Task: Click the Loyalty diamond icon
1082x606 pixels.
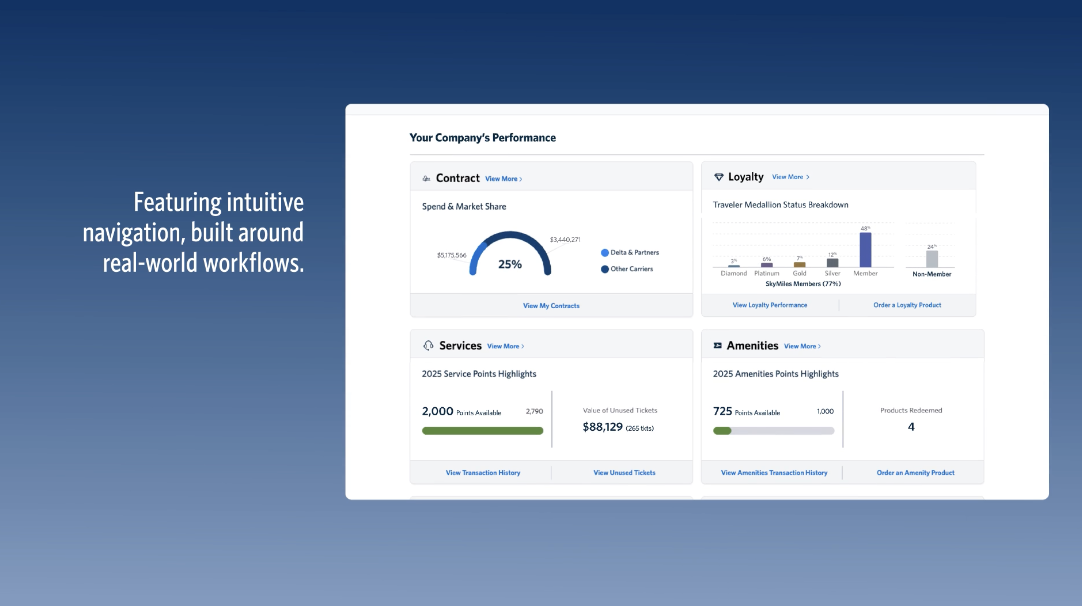Action: [x=718, y=177]
